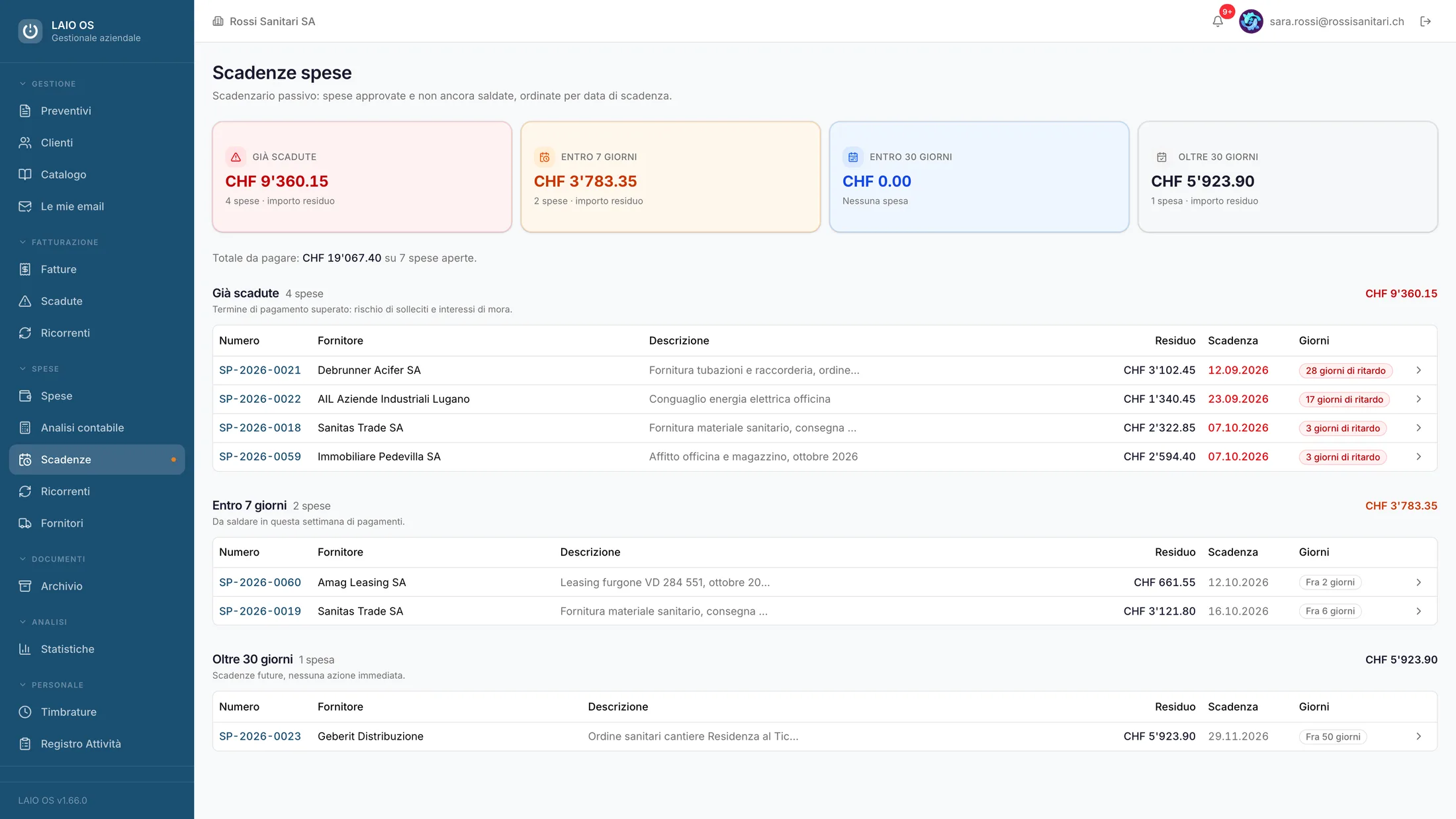Click the Spese wallet icon
Viewport: 1456px width, 819px height.
tap(25, 396)
